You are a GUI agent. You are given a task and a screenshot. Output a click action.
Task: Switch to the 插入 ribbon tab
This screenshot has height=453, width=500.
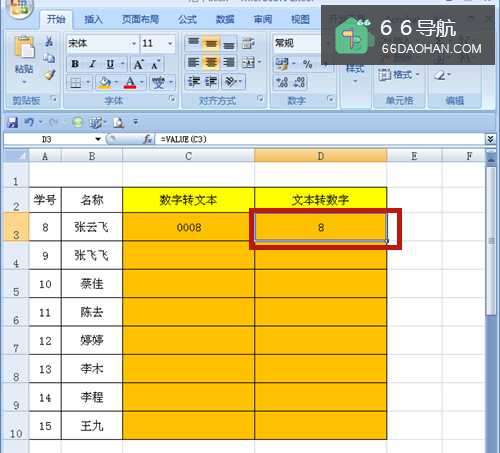(93, 20)
